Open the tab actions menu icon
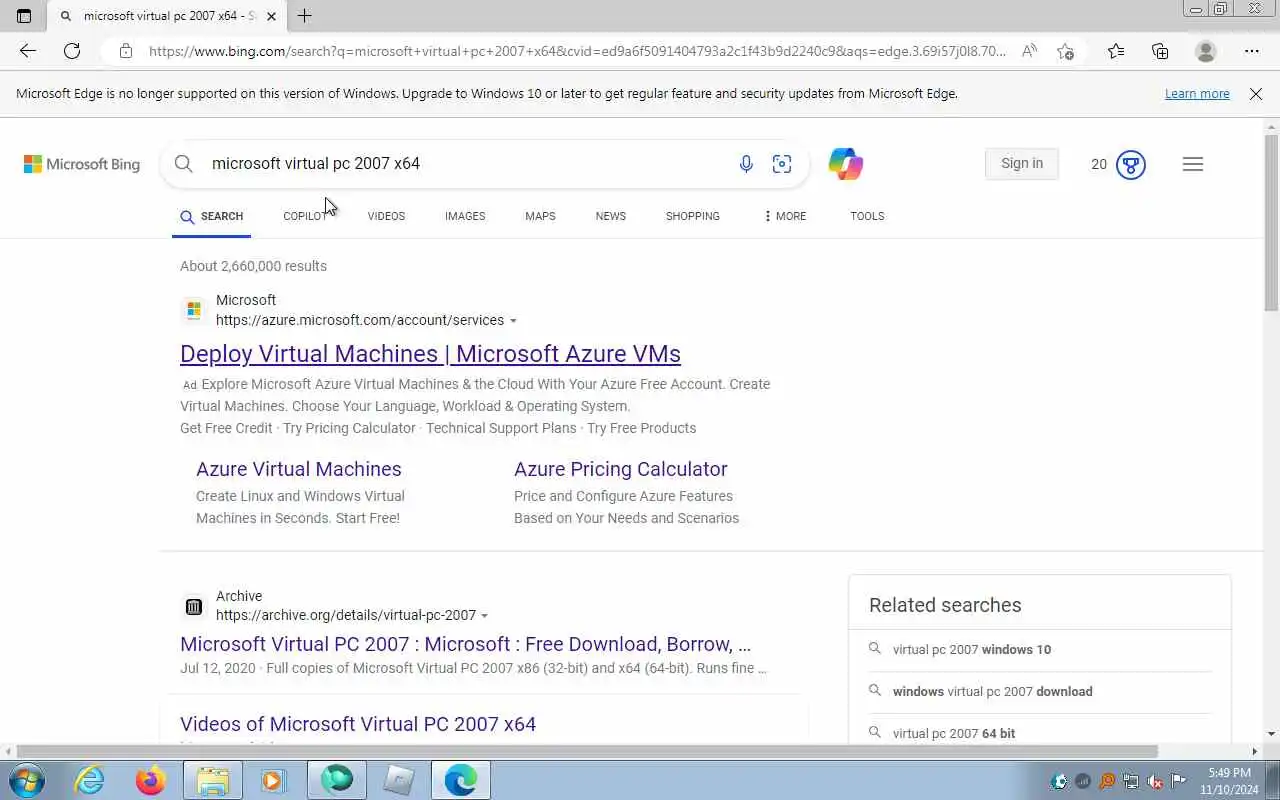 click(24, 16)
